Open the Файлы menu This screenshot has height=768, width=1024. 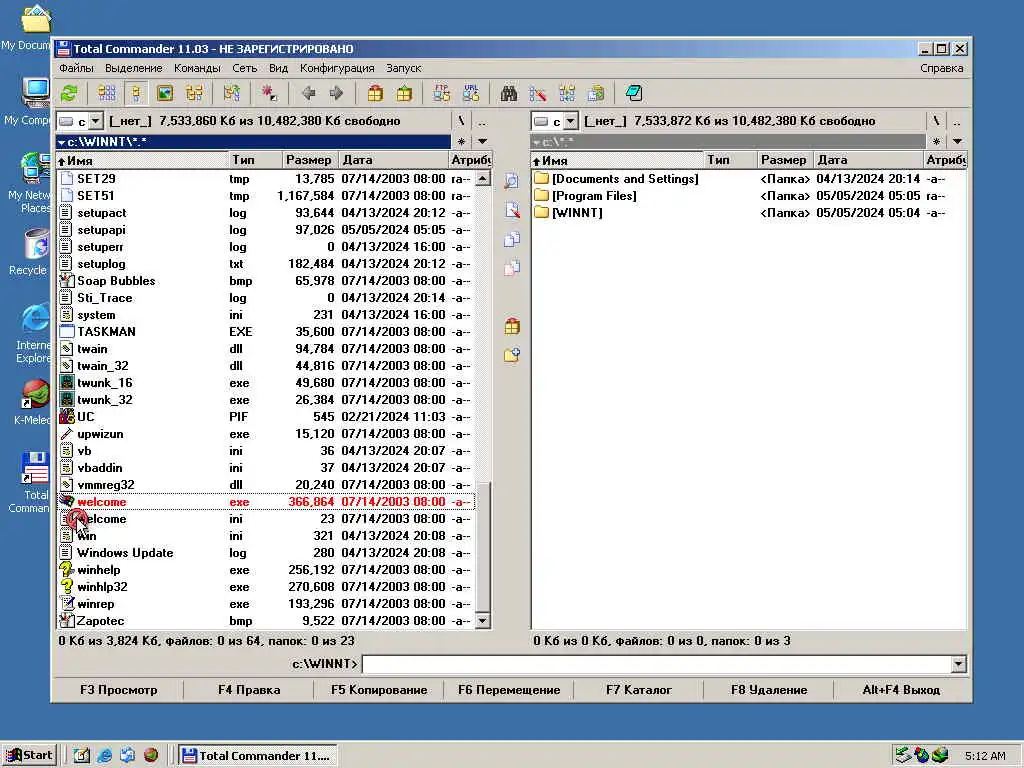click(76, 68)
